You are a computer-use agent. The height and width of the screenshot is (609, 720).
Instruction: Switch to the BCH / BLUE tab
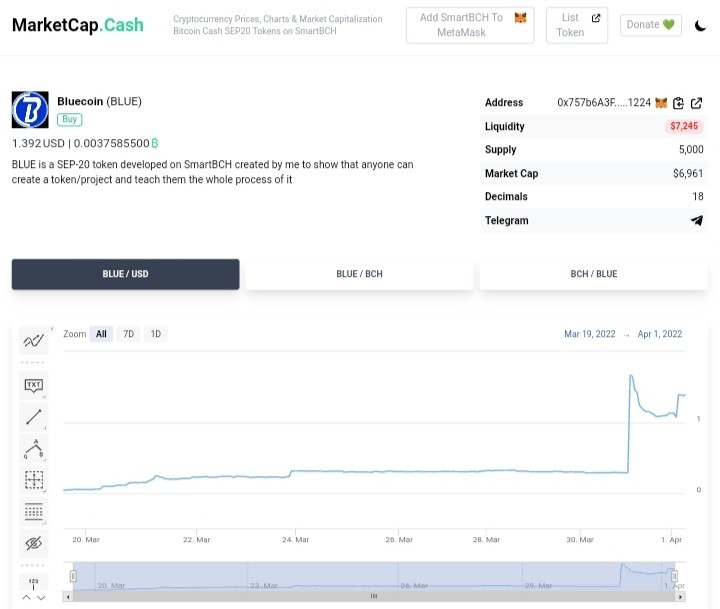(593, 274)
